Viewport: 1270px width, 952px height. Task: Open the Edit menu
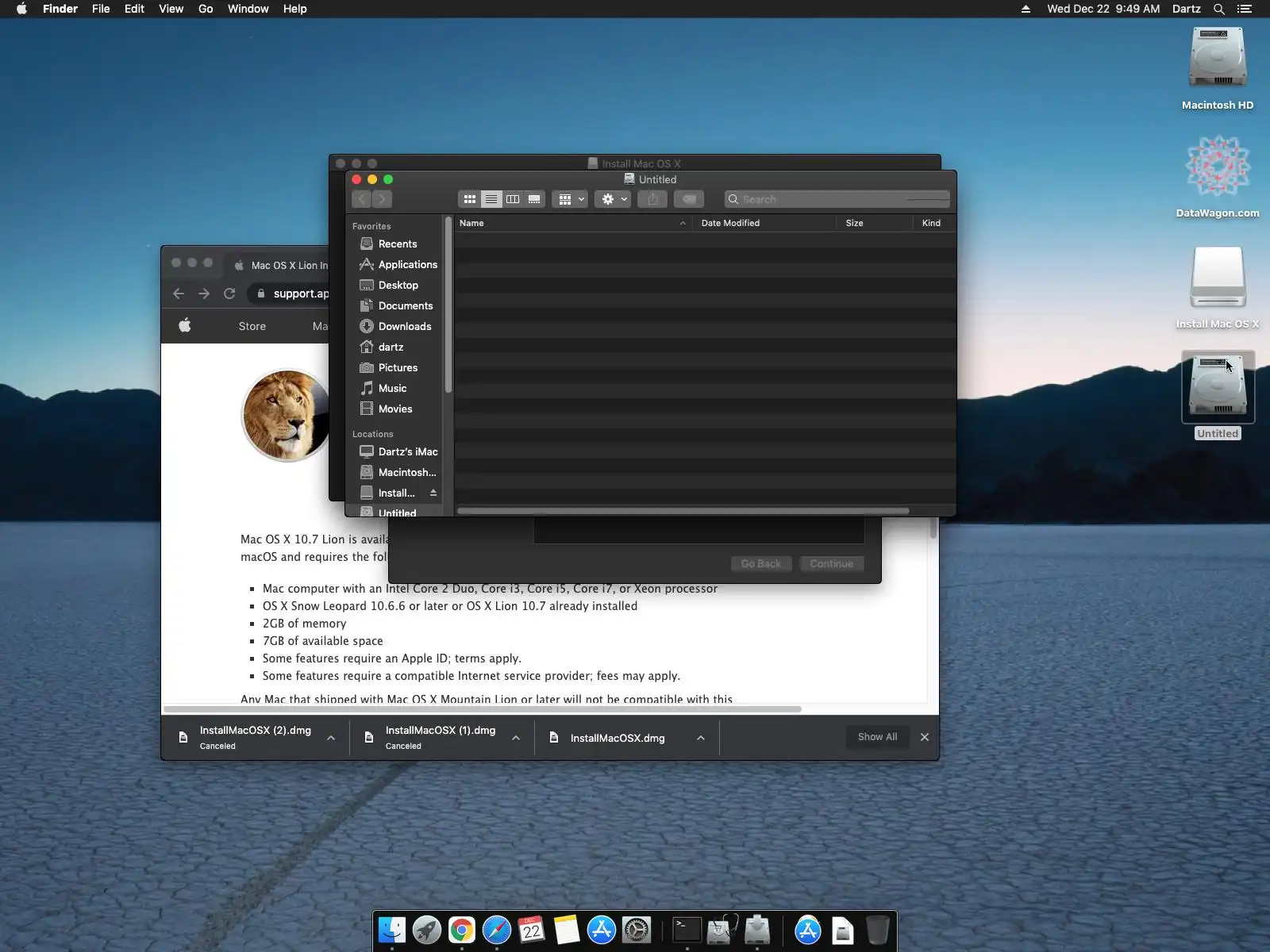click(134, 9)
